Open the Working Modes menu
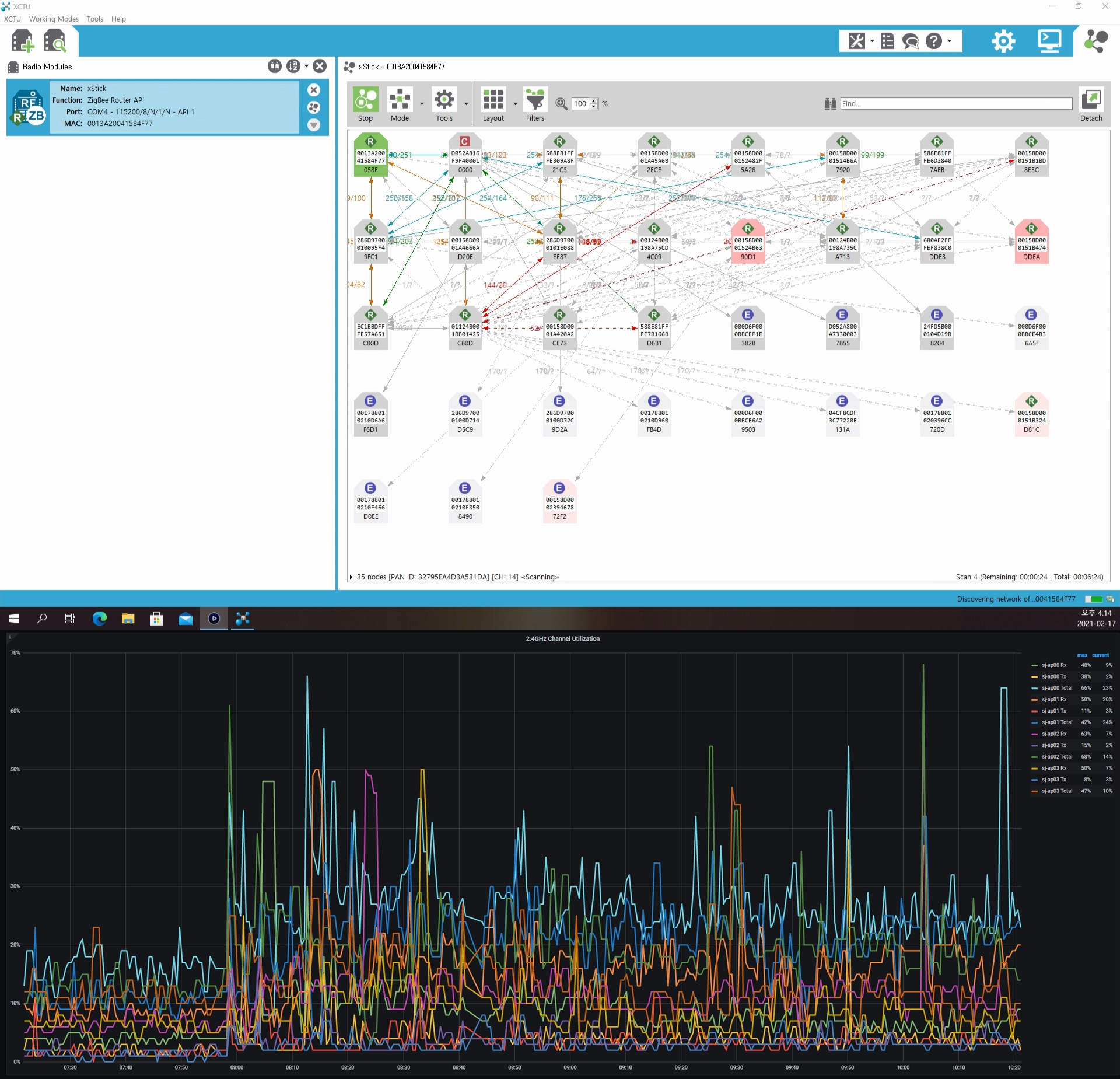1120x1079 pixels. (x=54, y=19)
